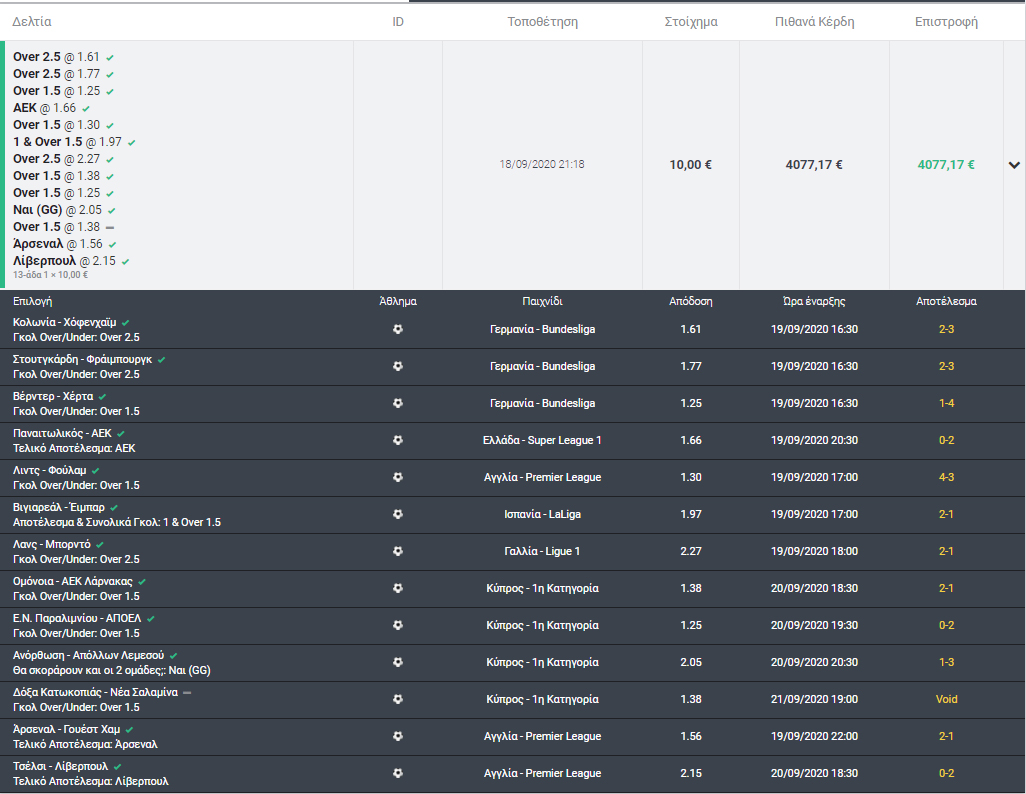
Task: Click the Απόδοση header in details table
Action: coord(690,301)
